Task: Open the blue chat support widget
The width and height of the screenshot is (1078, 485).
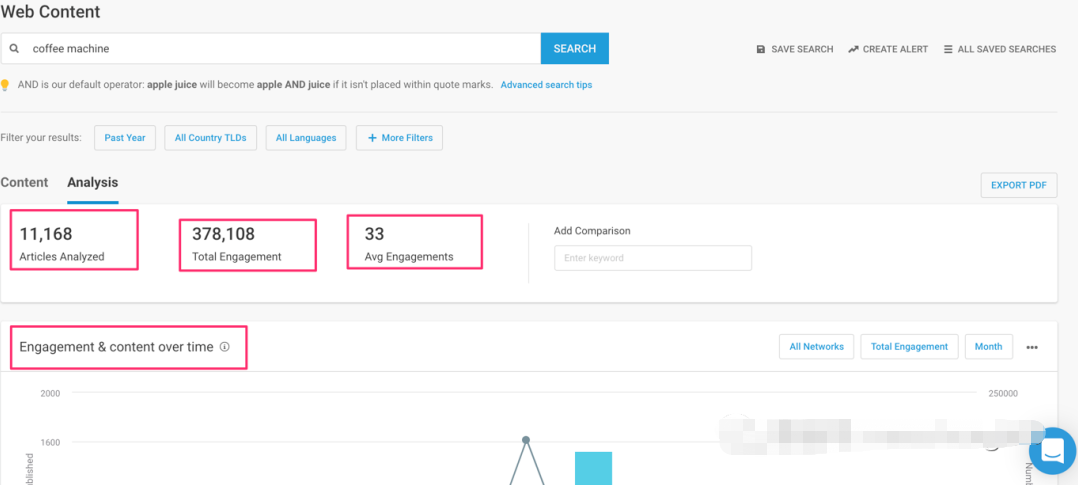Action: coord(1052,451)
